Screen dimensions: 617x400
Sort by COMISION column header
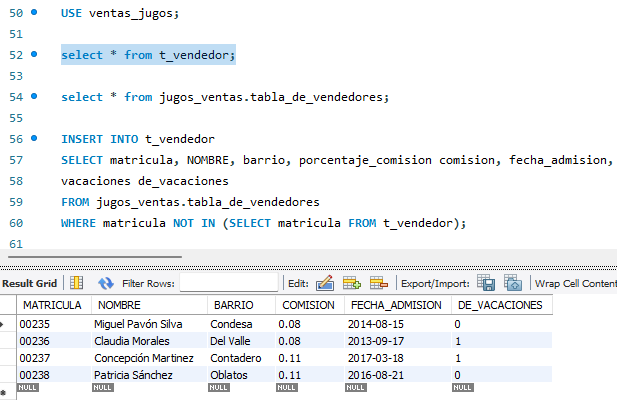click(310, 305)
